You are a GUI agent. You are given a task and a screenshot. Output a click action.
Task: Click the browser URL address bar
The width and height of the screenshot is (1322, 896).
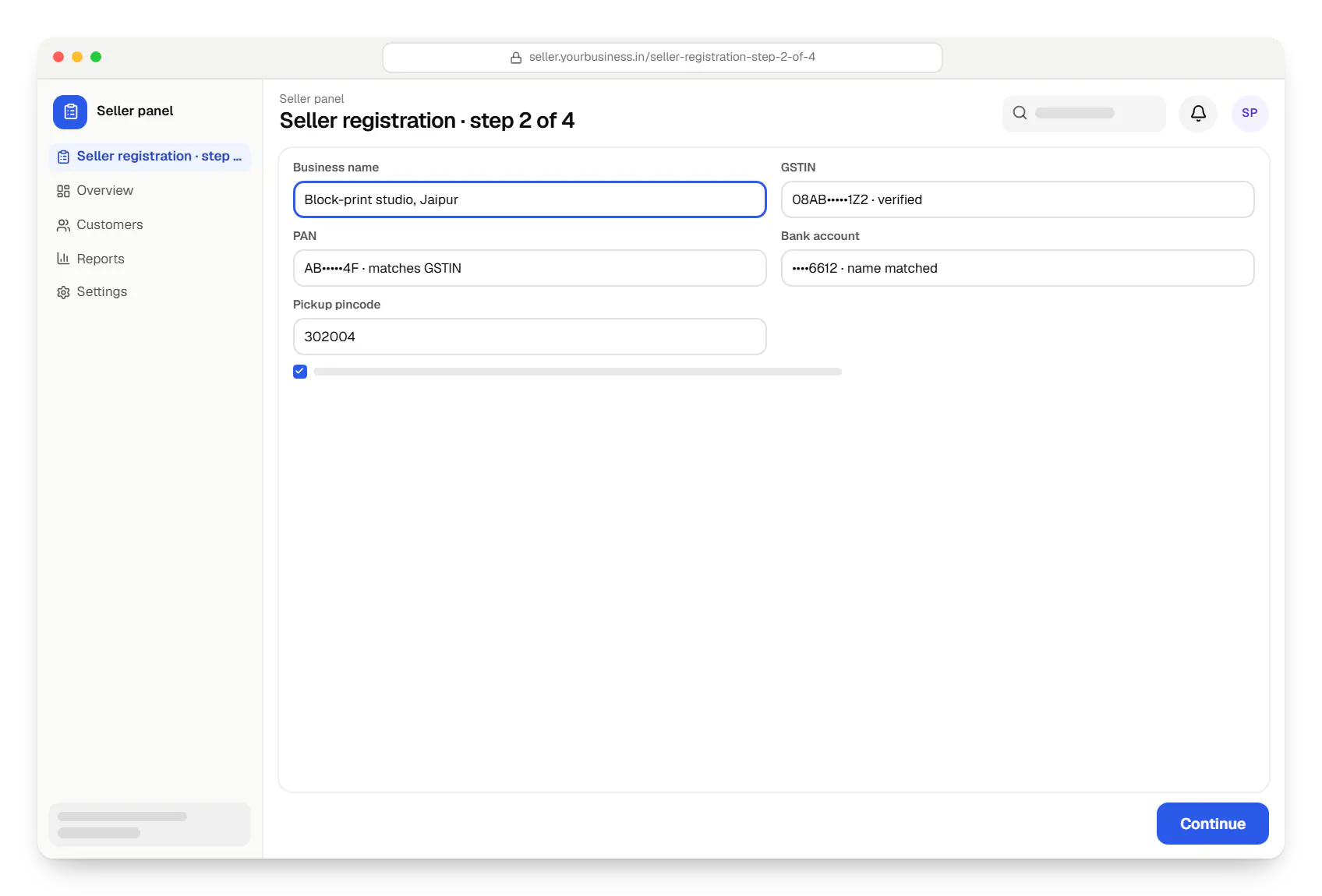click(x=663, y=58)
